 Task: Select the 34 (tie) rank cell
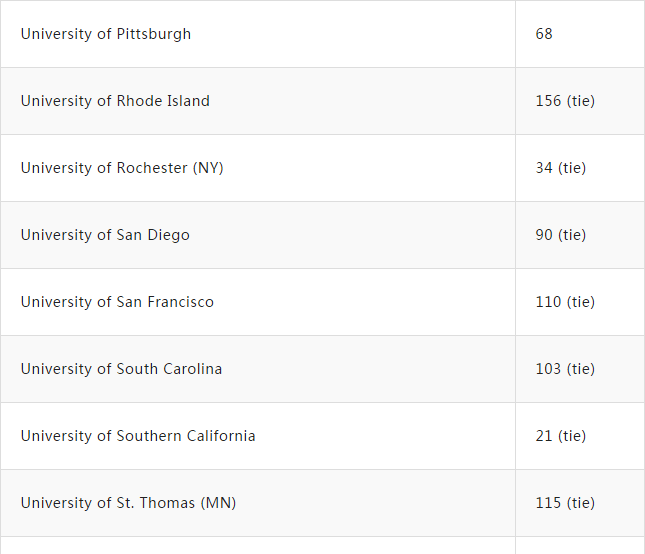click(x=561, y=168)
